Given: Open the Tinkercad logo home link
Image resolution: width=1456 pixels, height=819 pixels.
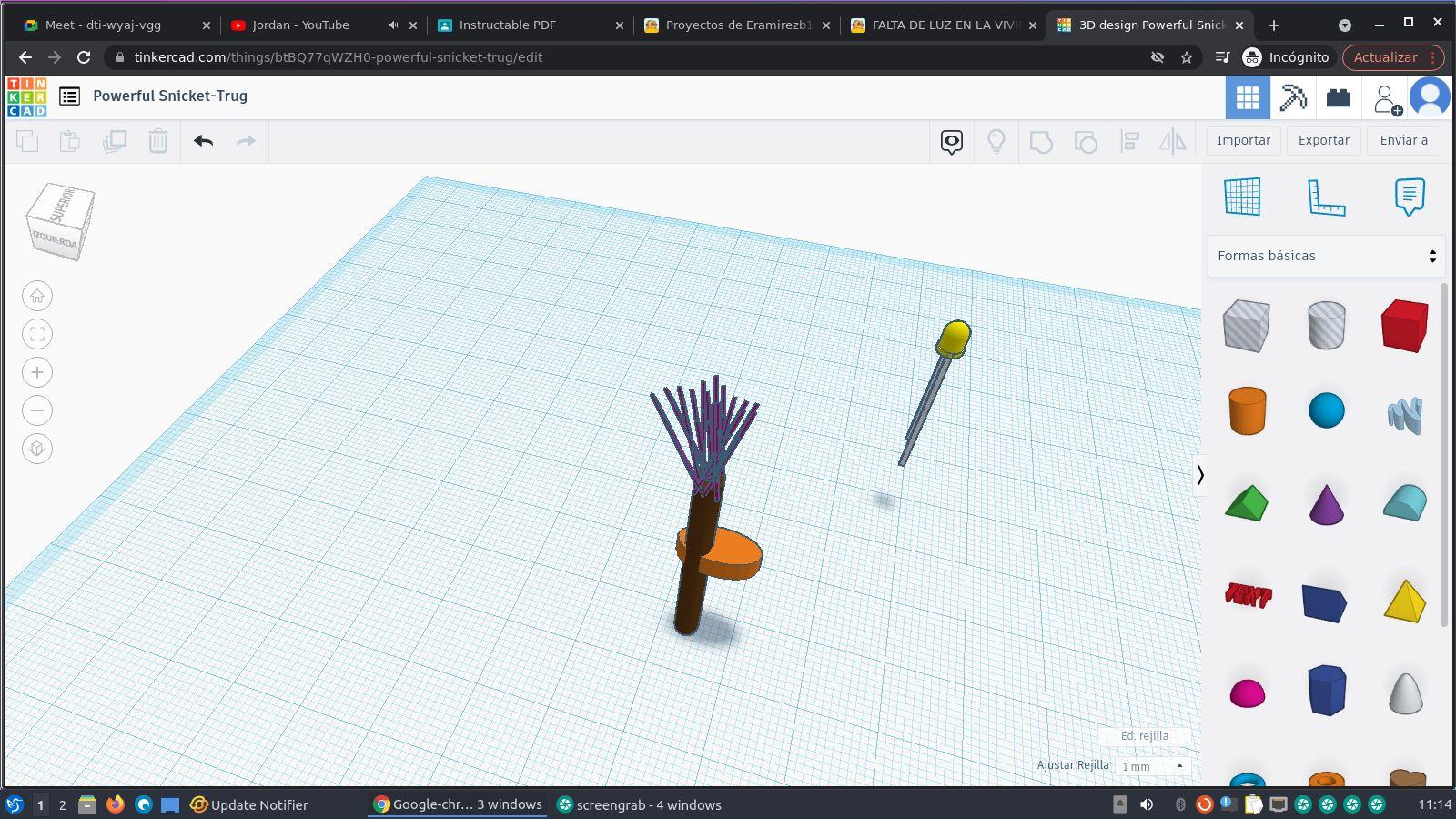Looking at the screenshot, I should click(26, 96).
